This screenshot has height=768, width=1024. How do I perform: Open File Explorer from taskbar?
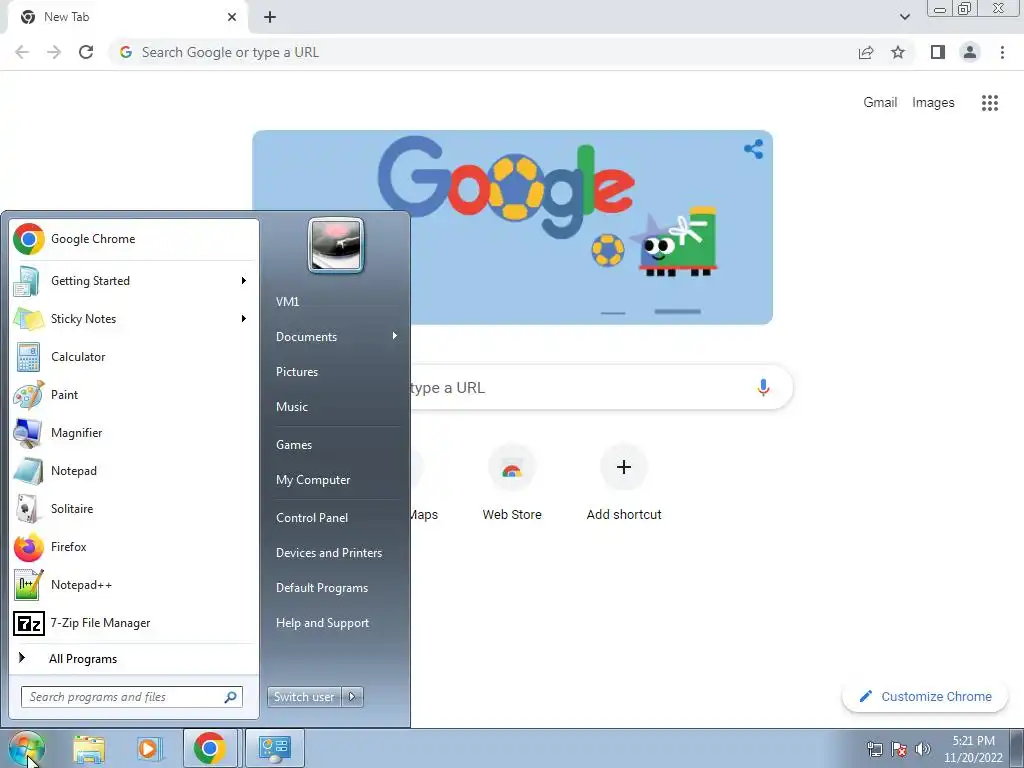click(x=89, y=748)
